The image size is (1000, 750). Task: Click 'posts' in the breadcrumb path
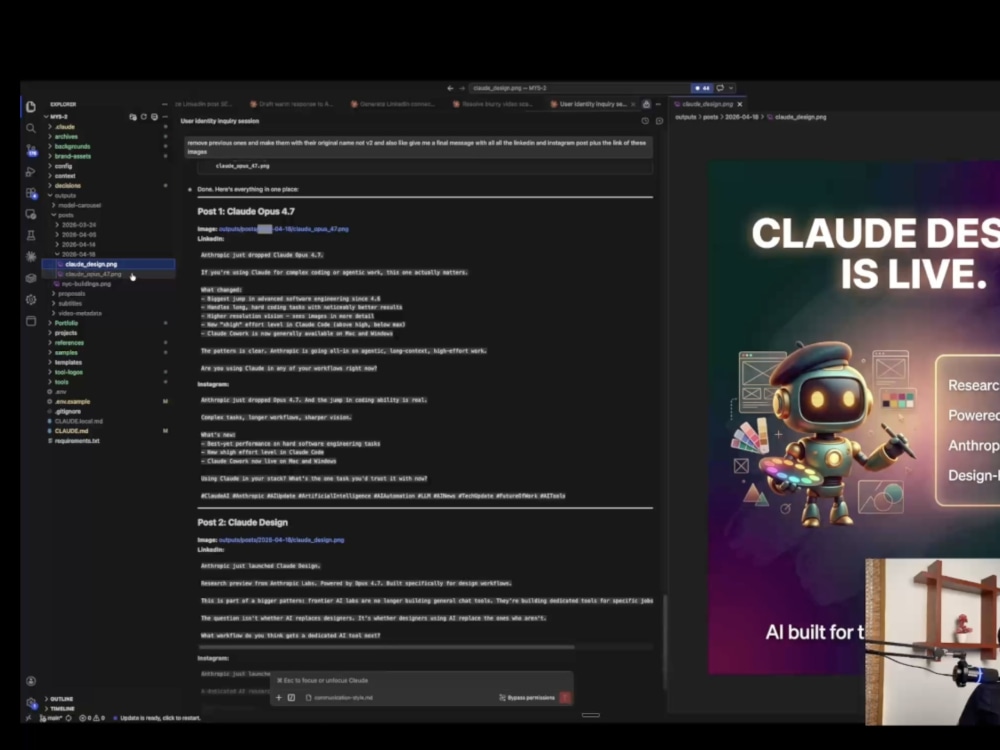pos(710,117)
